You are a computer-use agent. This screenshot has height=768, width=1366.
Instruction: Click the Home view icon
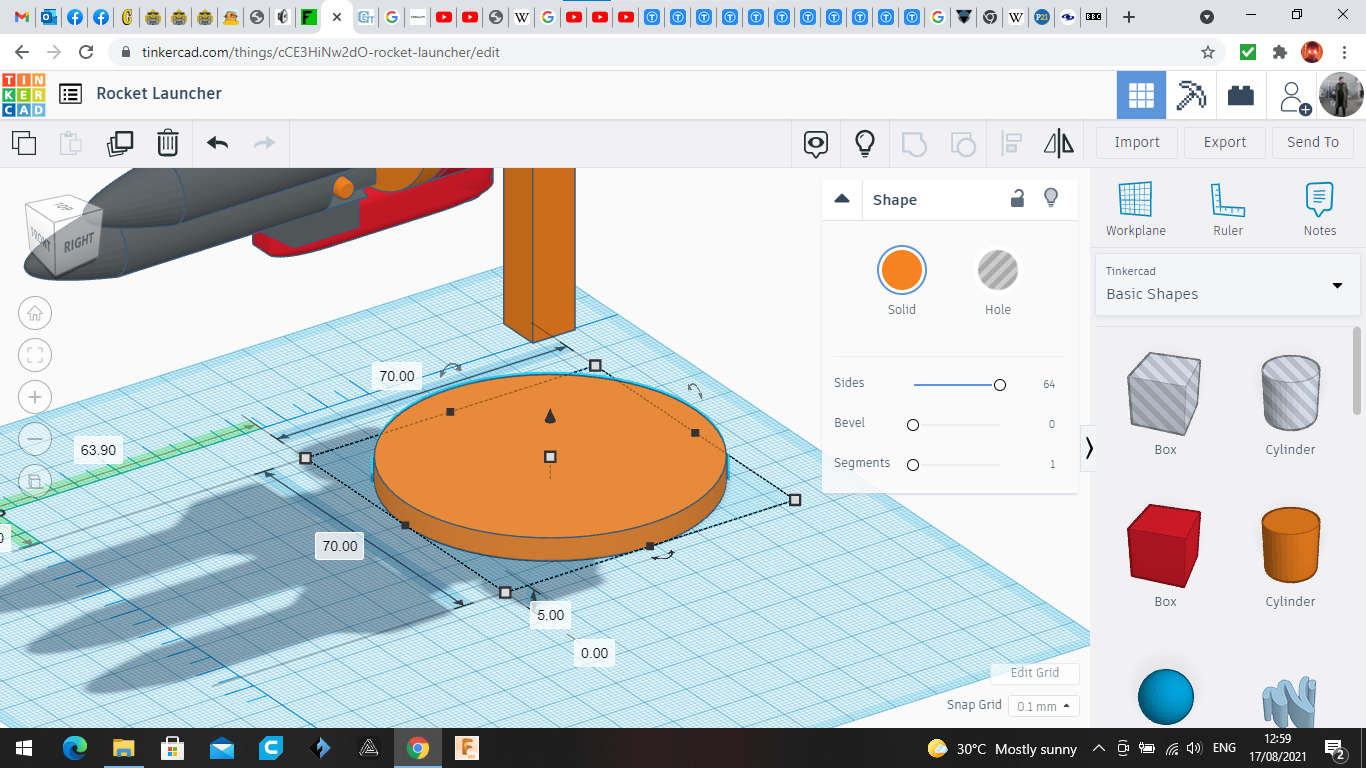(35, 313)
